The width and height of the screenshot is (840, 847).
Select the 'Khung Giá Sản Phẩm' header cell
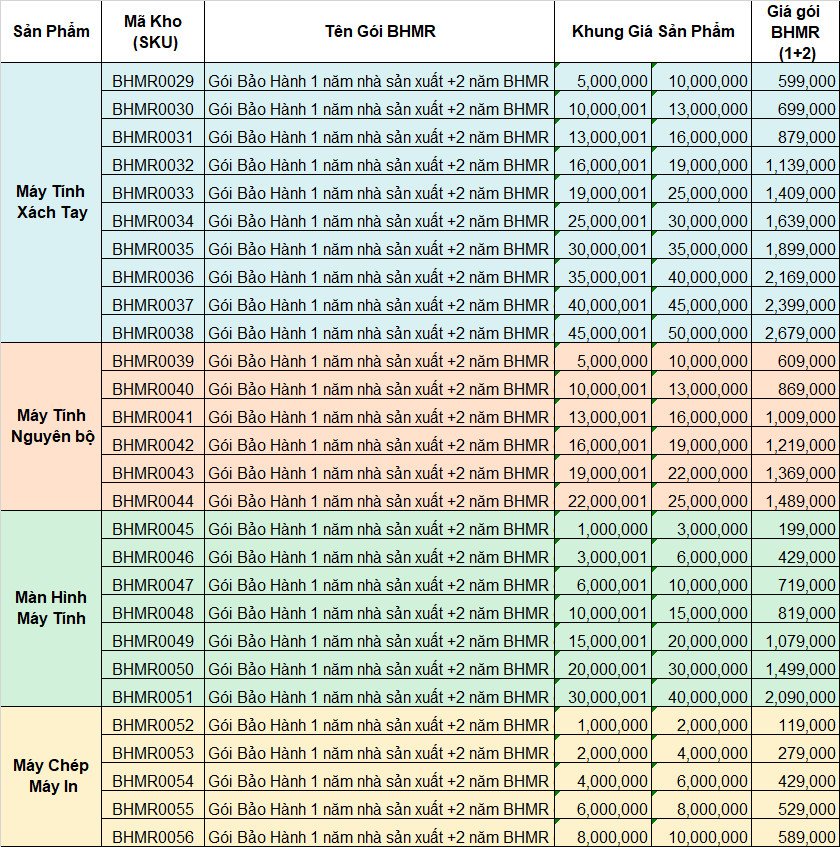tap(653, 31)
